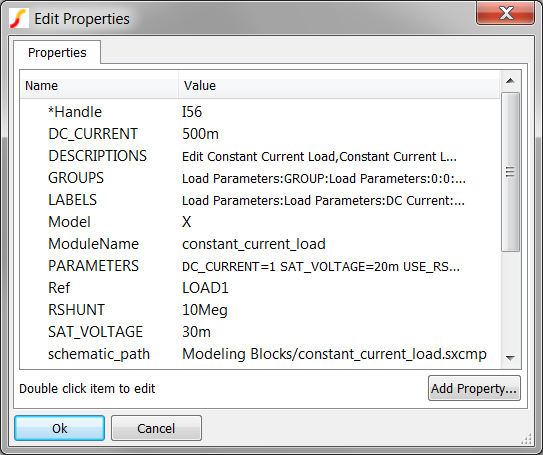Click the SIMetrix application icon in title bar

coord(19,19)
